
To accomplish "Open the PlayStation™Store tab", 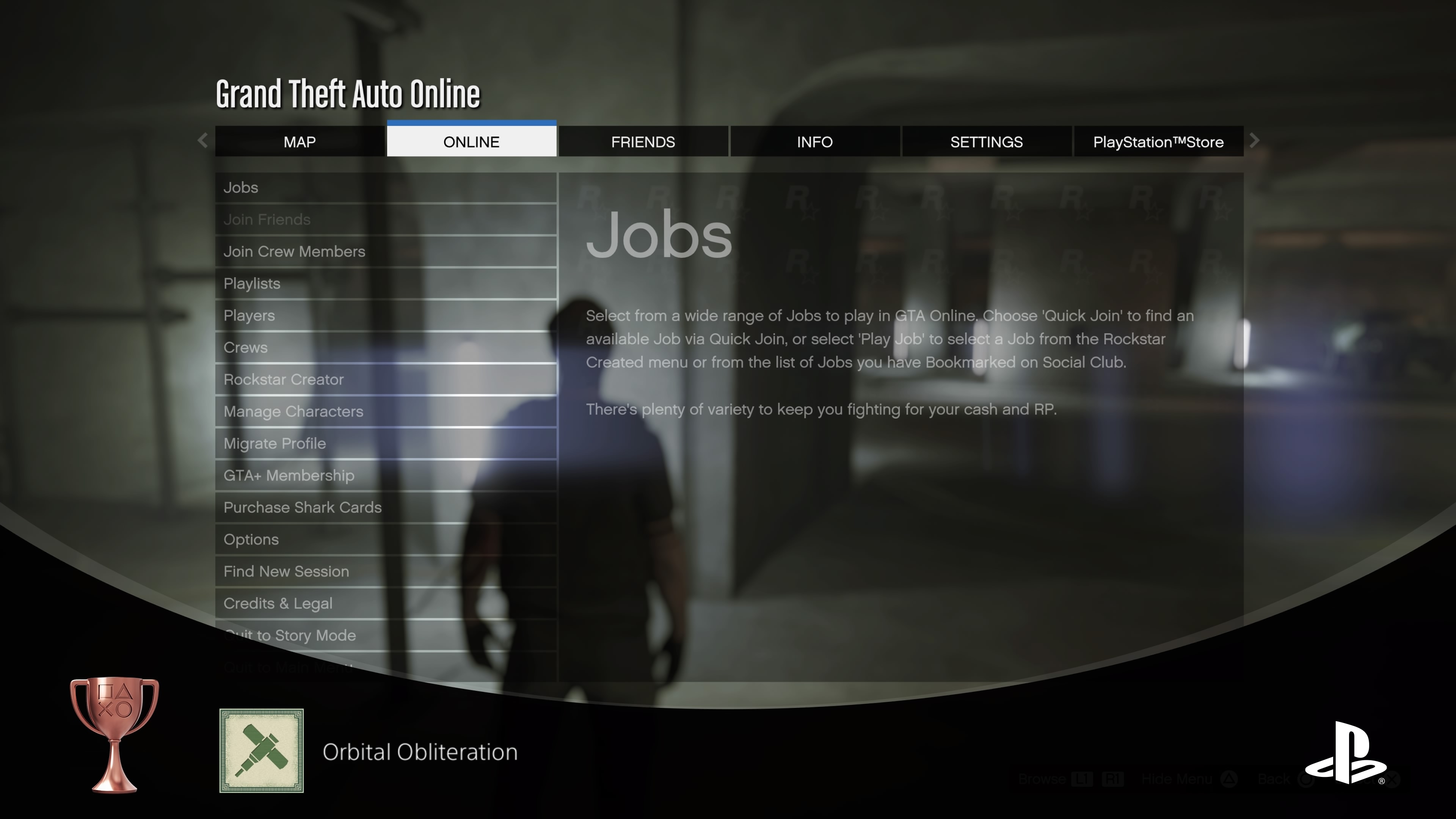I will 1158,141.
